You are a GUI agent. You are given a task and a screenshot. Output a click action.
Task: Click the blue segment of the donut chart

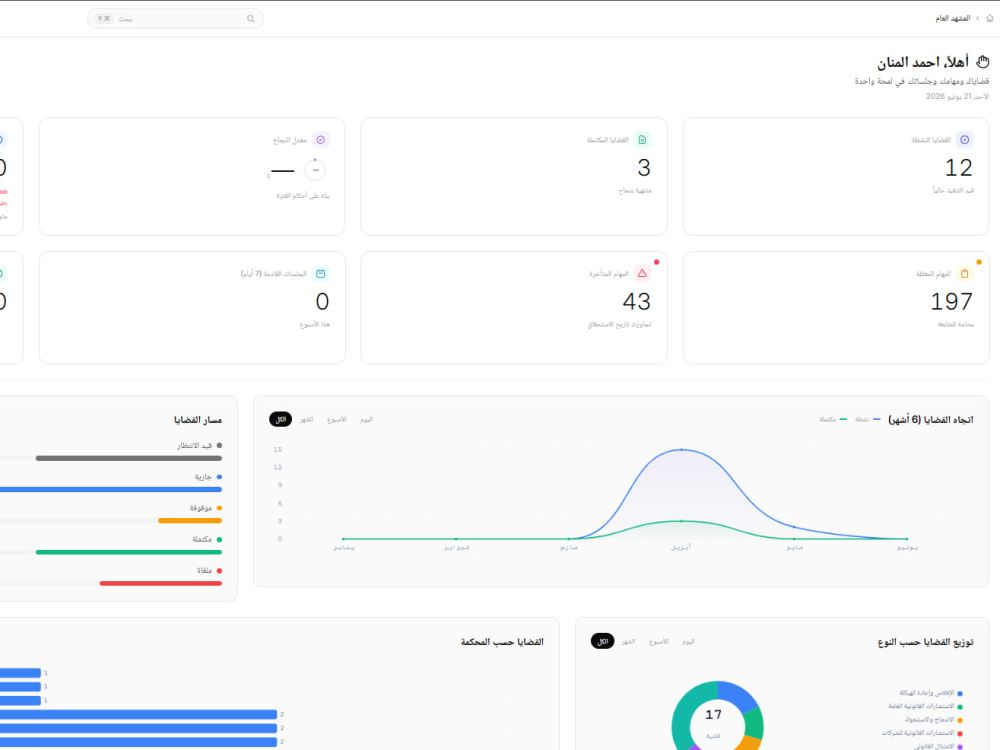click(738, 696)
